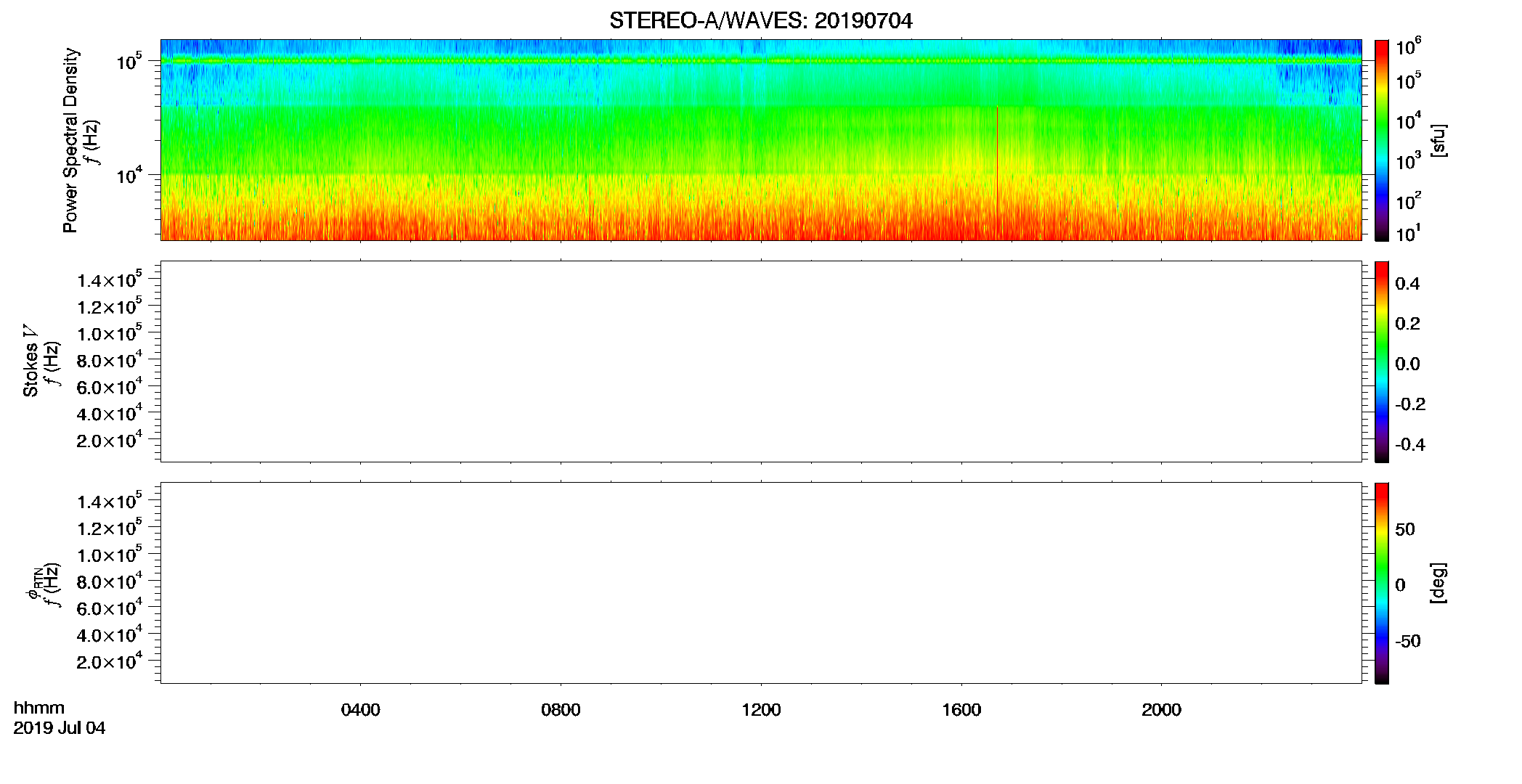Click the 1.4×10^5 tick in the φ RTN panel

(x=110, y=502)
